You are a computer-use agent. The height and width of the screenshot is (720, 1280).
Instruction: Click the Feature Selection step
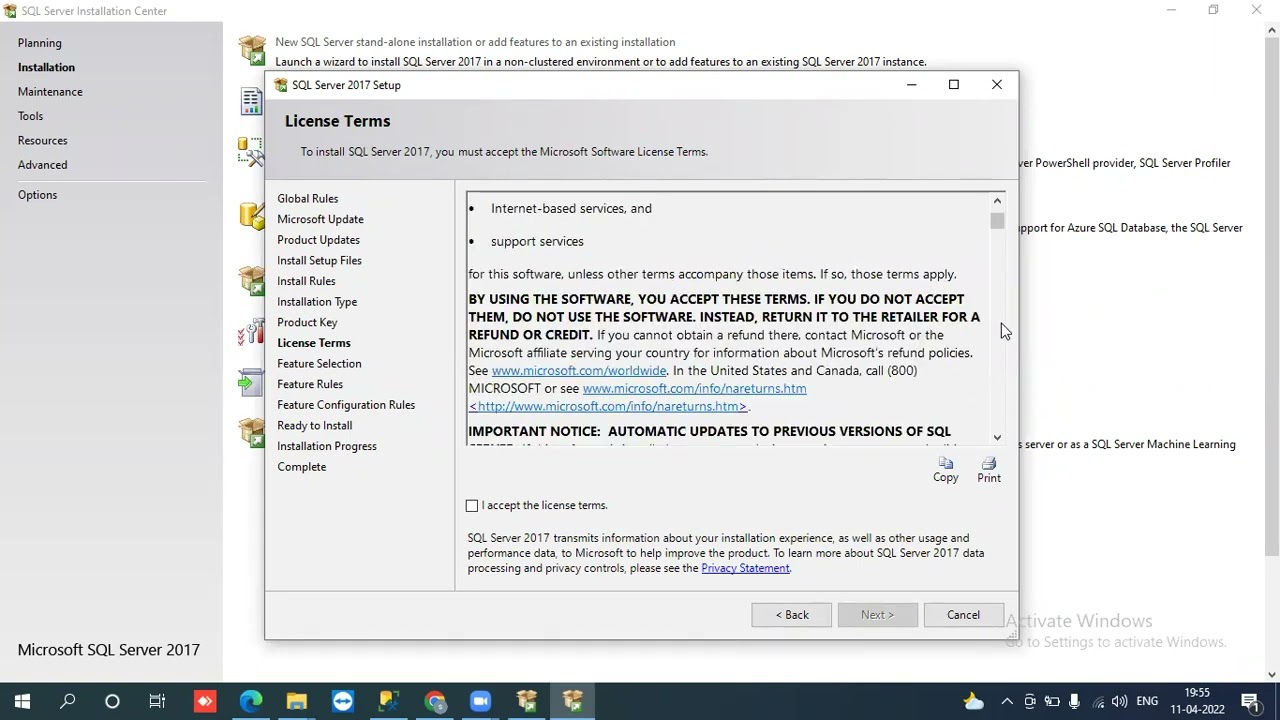coord(319,364)
